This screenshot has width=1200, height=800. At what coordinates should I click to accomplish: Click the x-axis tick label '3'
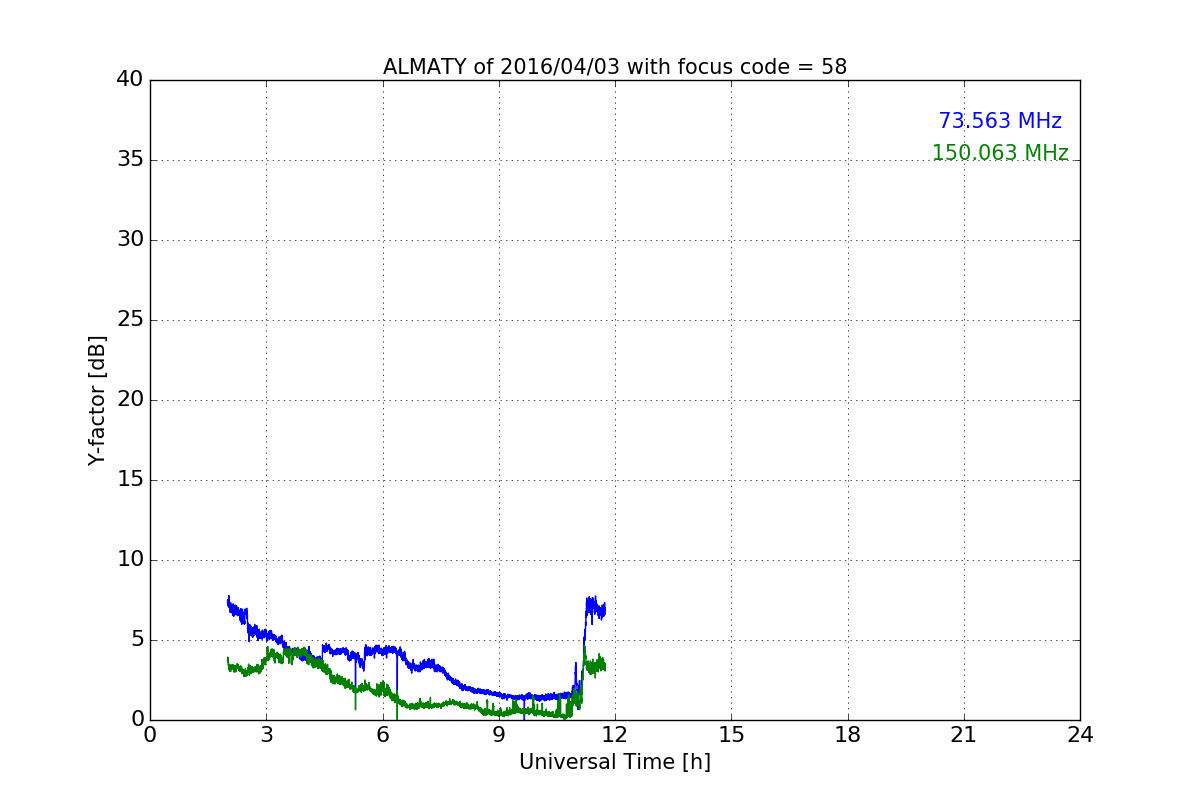(x=266, y=735)
